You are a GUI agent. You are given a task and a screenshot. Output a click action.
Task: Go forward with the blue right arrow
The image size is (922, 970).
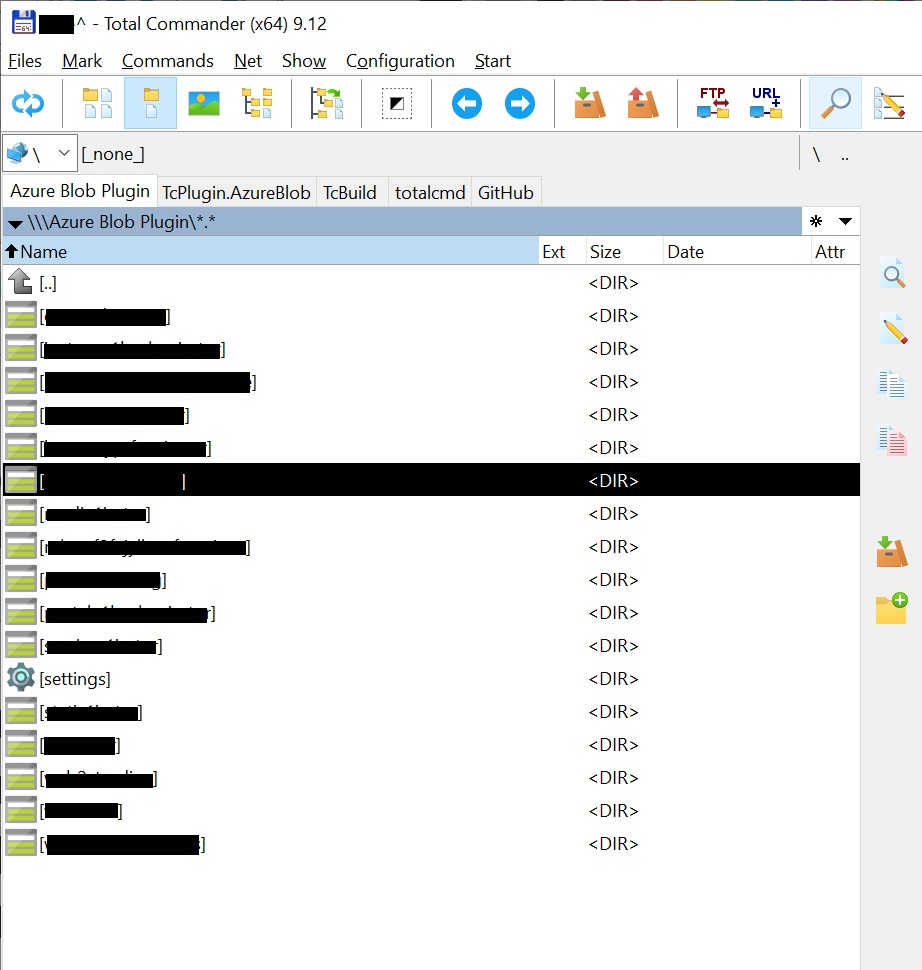(x=520, y=103)
